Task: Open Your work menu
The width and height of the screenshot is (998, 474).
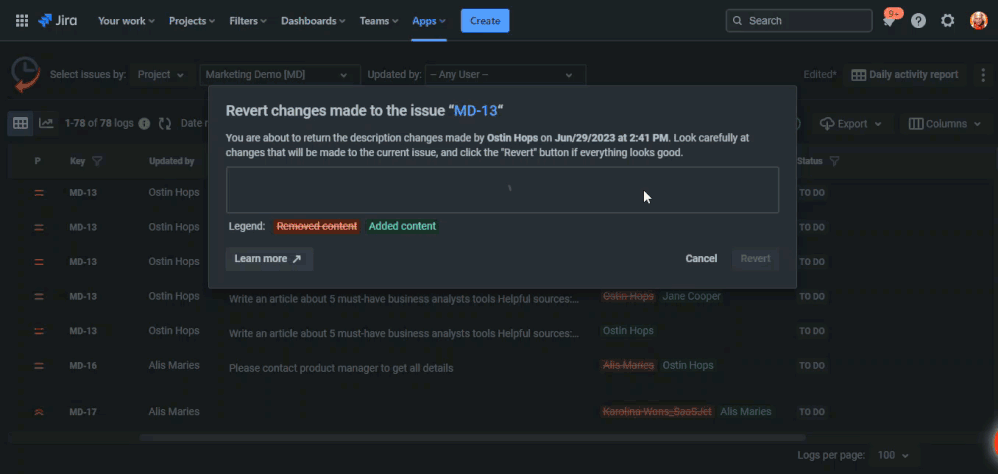Action: point(125,21)
